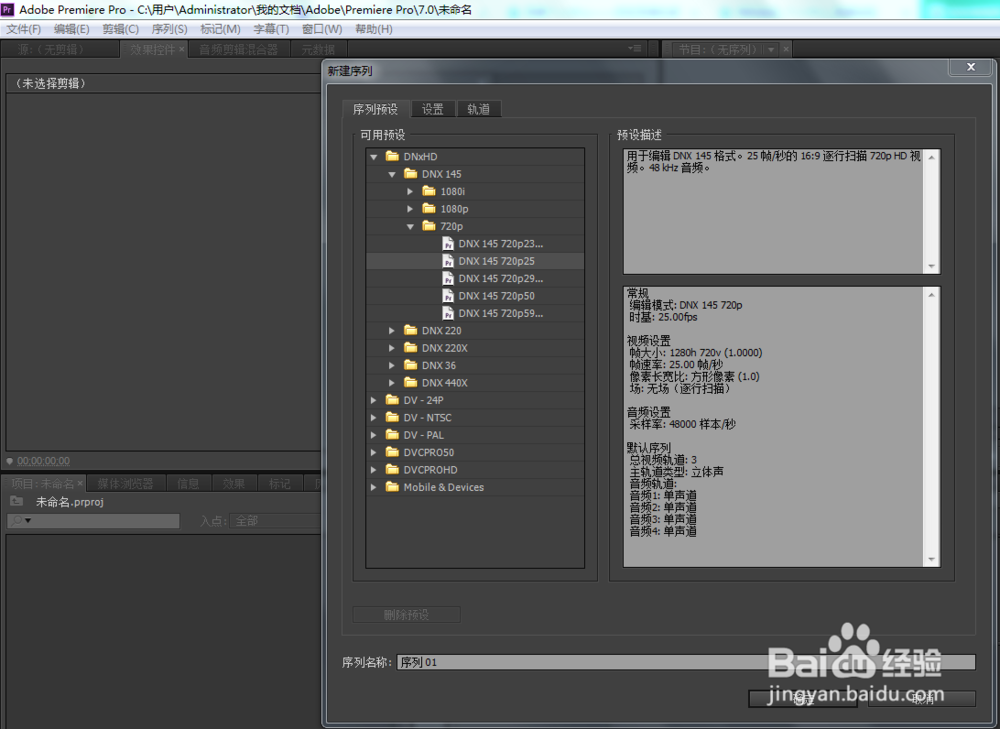Click the DVCPRO50 folder icon
This screenshot has width=1000, height=729.
392,452
